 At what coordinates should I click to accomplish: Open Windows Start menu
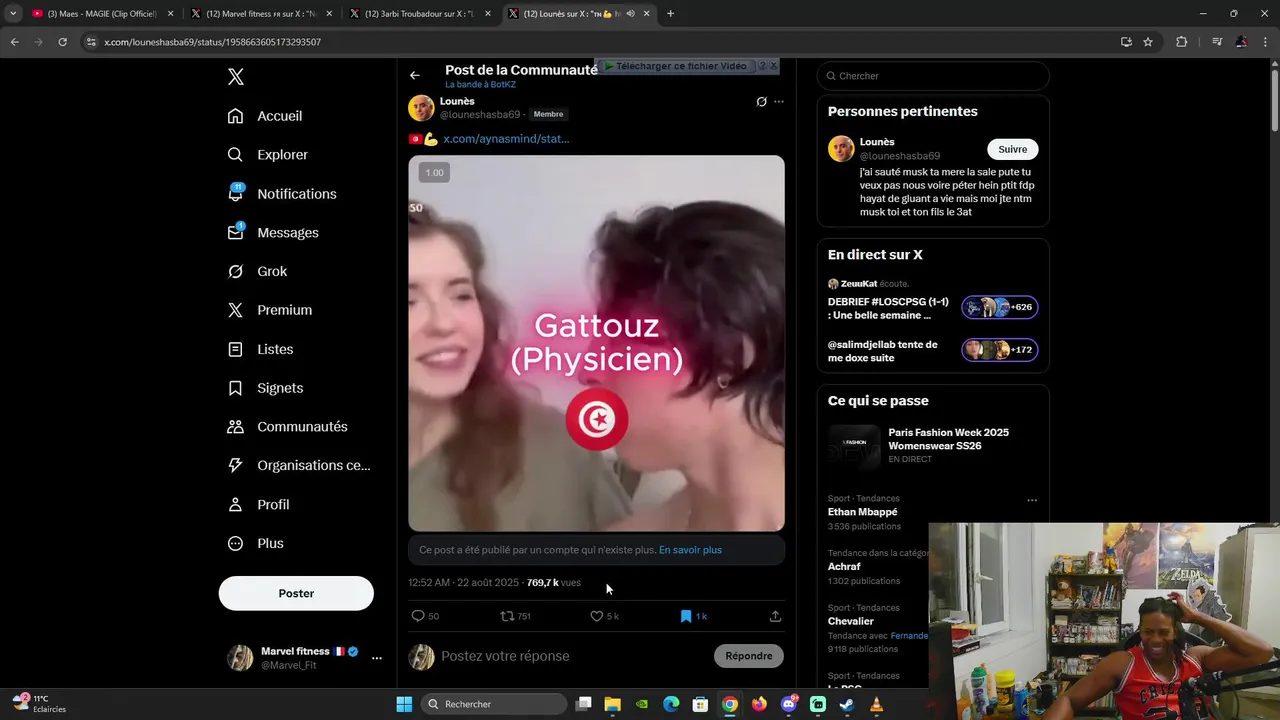tap(404, 704)
